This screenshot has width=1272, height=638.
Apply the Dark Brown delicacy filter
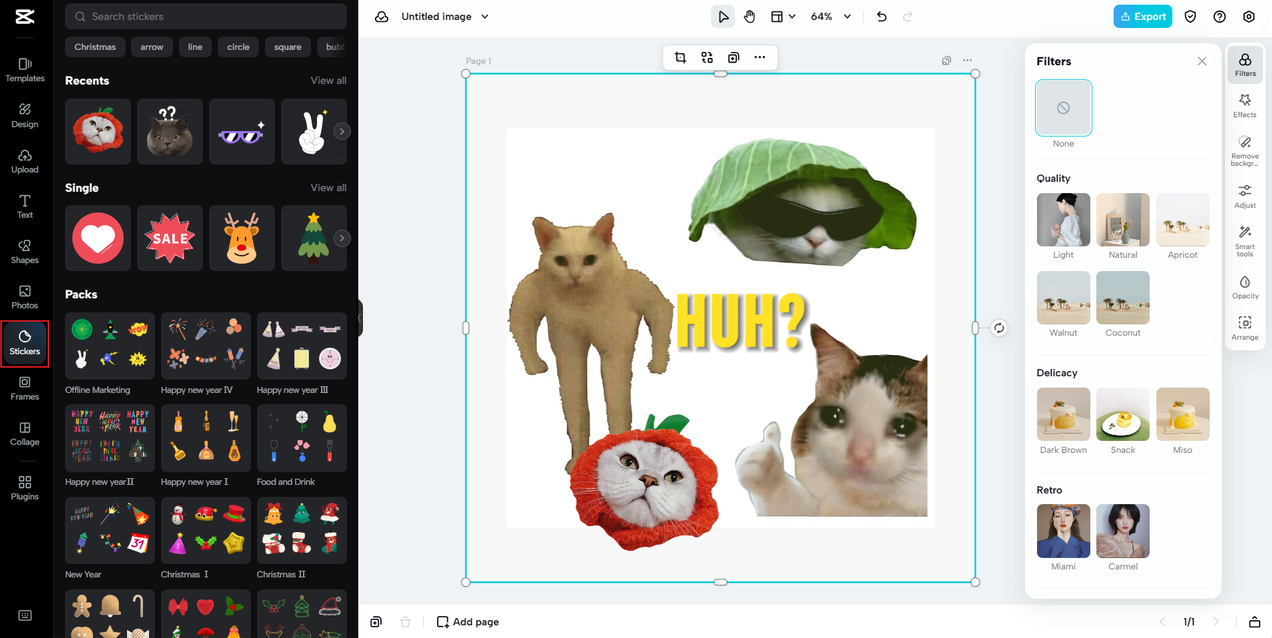(x=1063, y=415)
